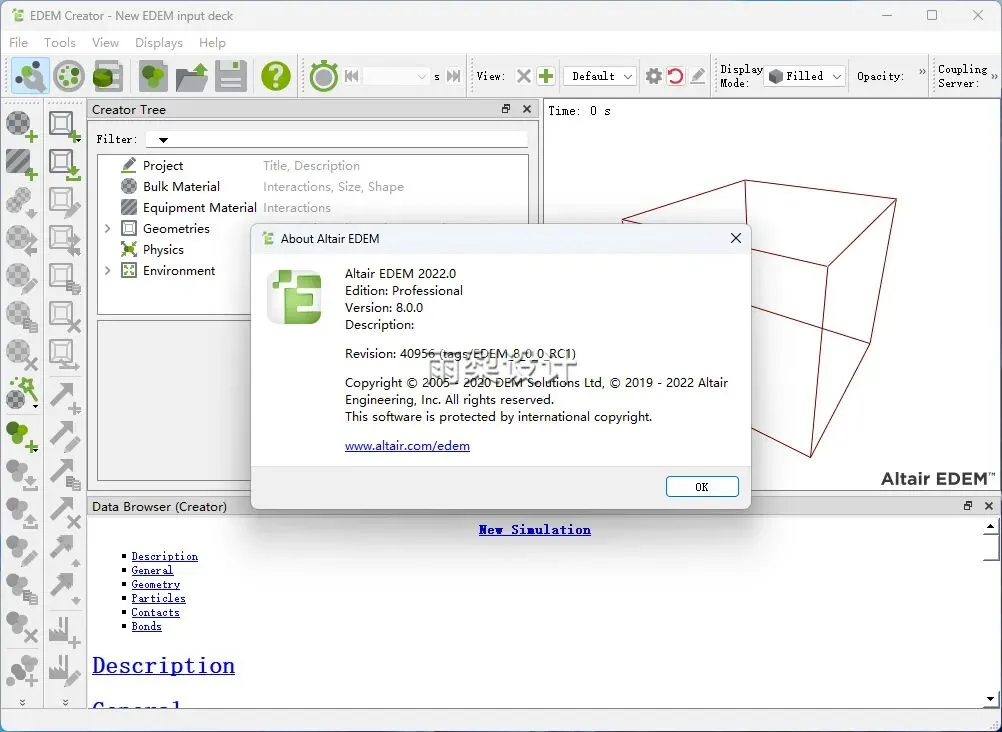This screenshot has width=1002, height=732.
Task: Click Data Browser scroll down arrow
Action: coord(990,699)
